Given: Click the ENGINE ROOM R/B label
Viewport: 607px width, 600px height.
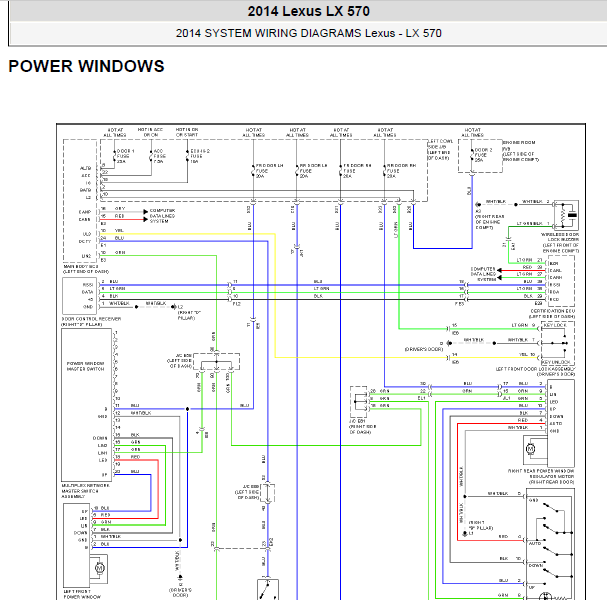Looking at the screenshot, I should (521, 151).
